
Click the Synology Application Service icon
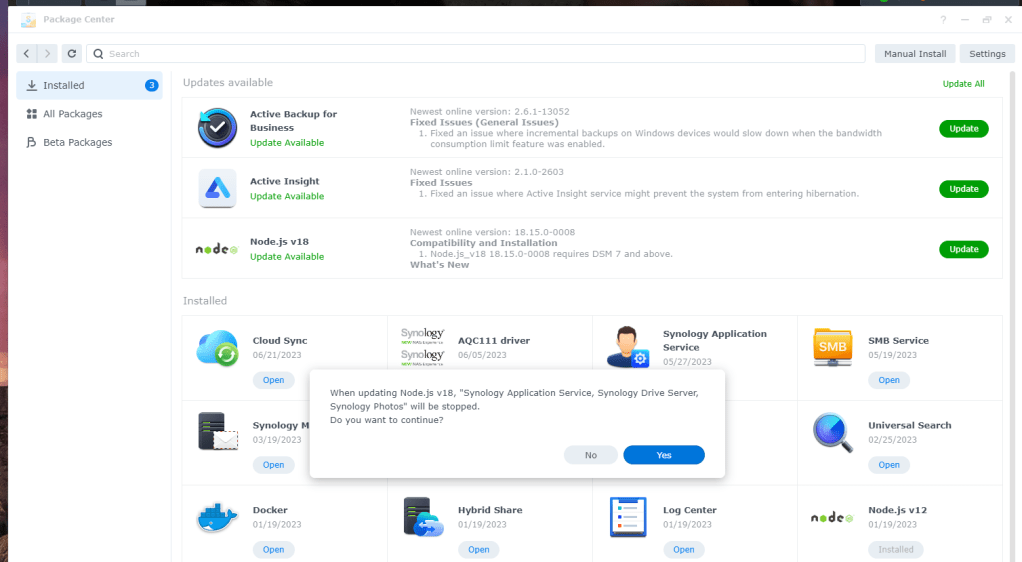click(x=628, y=347)
